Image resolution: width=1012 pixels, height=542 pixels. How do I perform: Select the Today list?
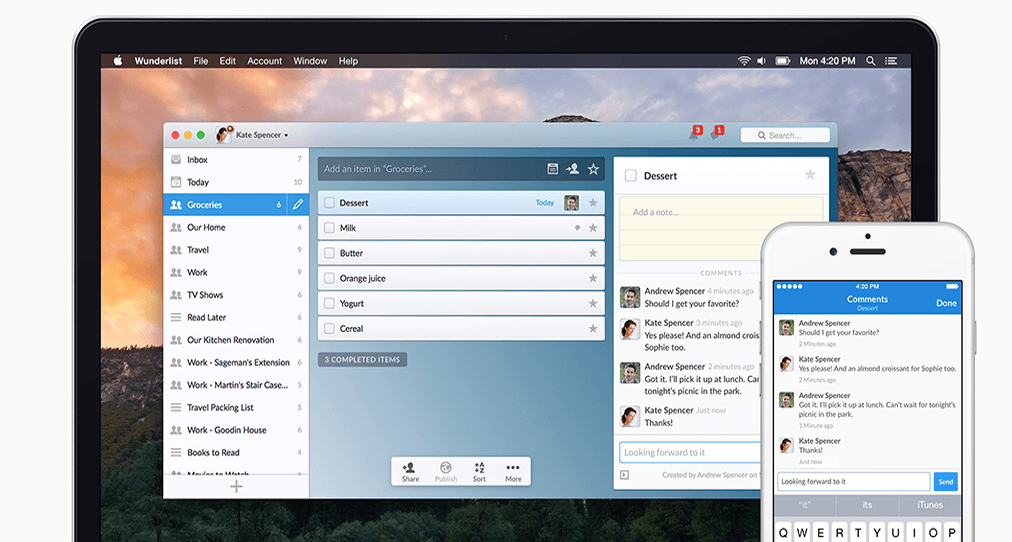(236, 182)
